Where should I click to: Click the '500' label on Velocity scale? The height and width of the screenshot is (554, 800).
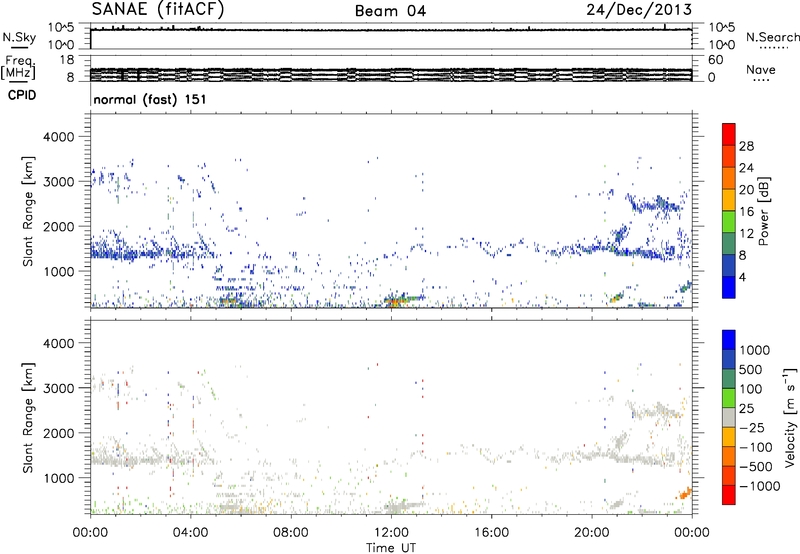pos(751,369)
